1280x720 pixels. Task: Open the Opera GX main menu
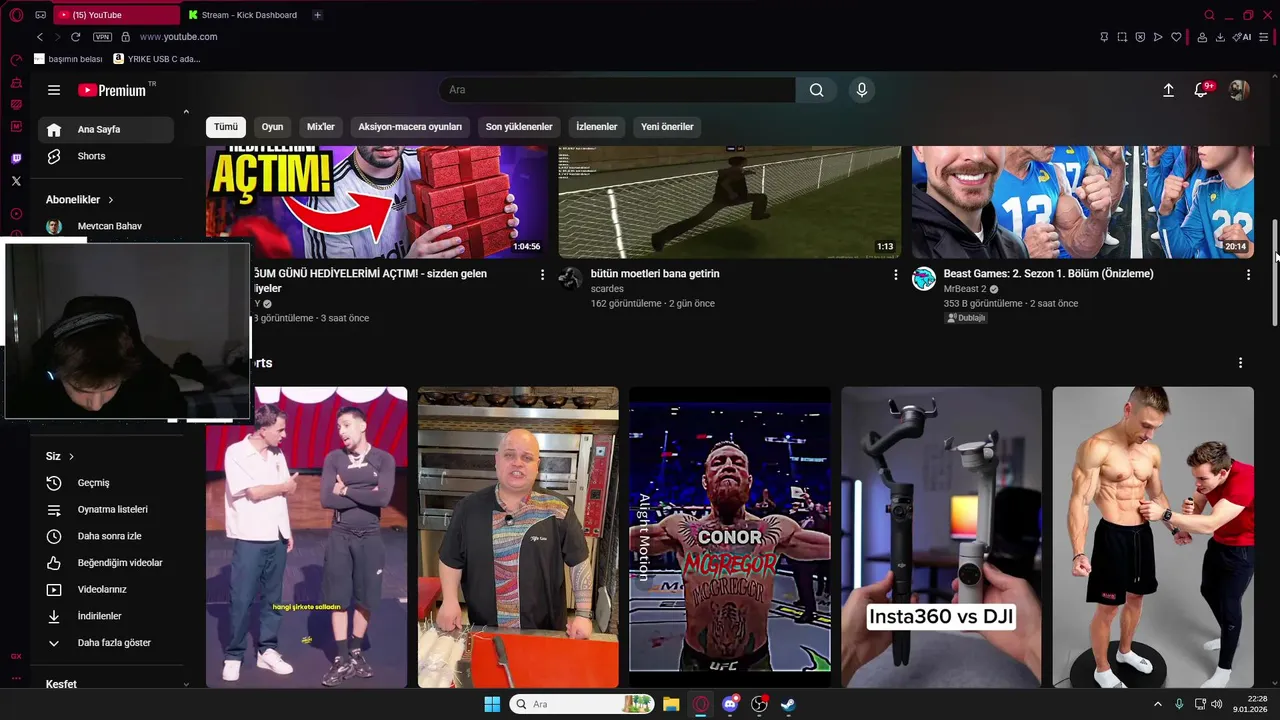pos(16,15)
